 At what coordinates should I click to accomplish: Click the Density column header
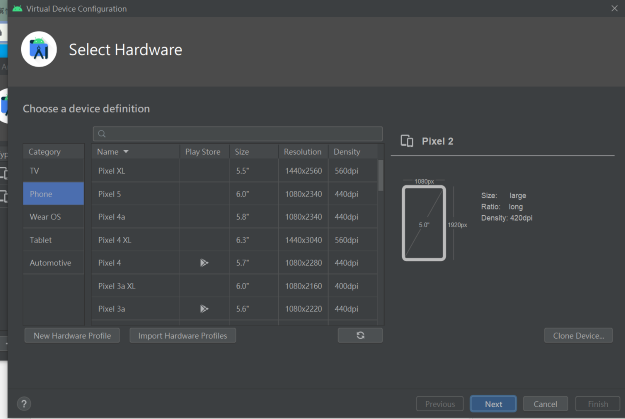353,152
